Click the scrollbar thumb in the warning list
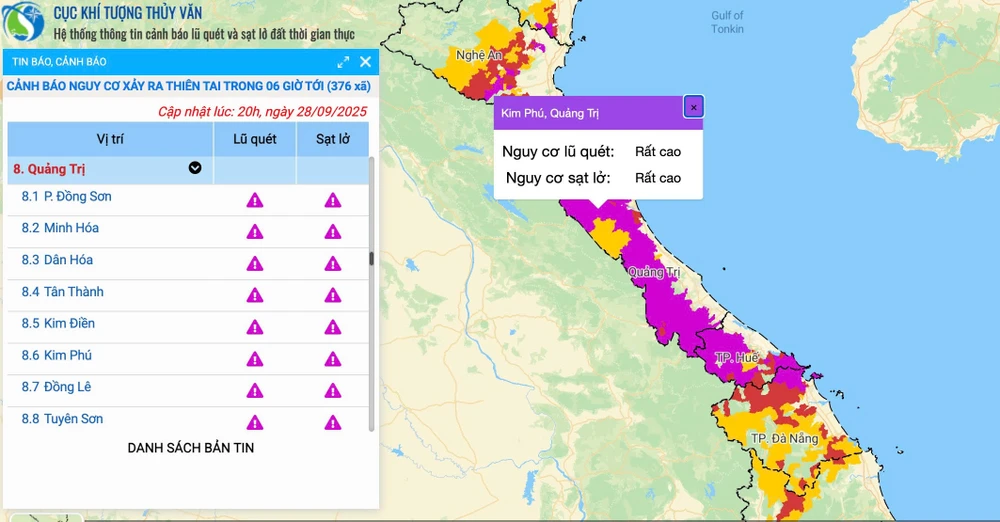Screen dimensions: 1000x522 [372, 258]
